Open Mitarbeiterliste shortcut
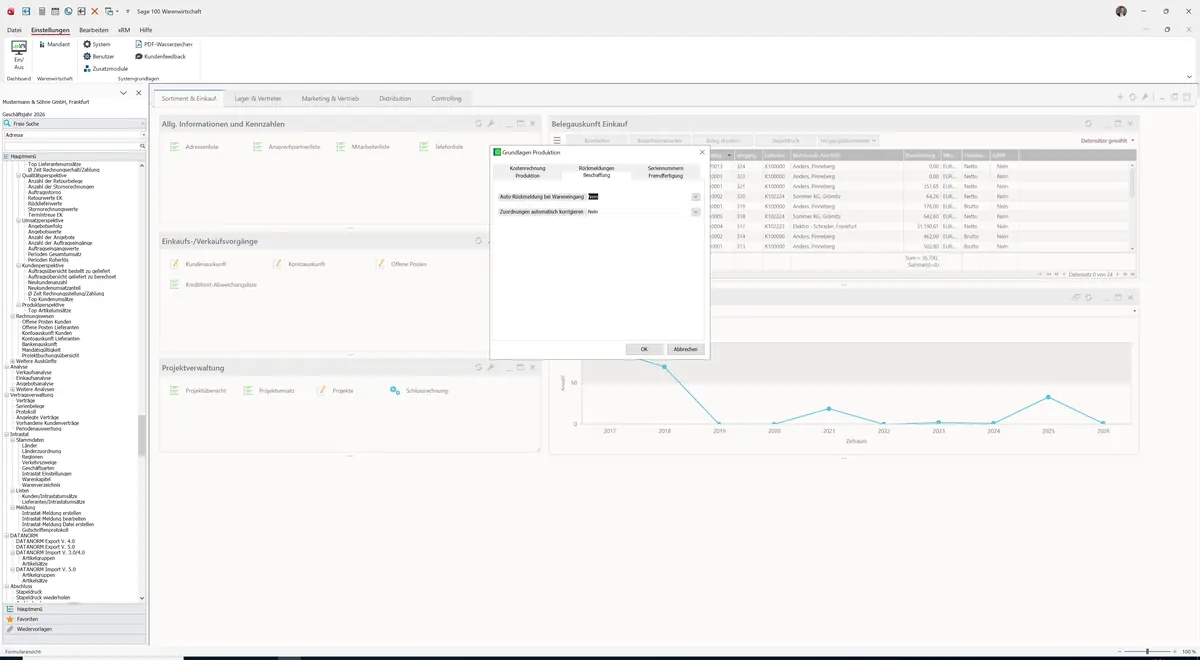1200x660 pixels. [x=363, y=147]
